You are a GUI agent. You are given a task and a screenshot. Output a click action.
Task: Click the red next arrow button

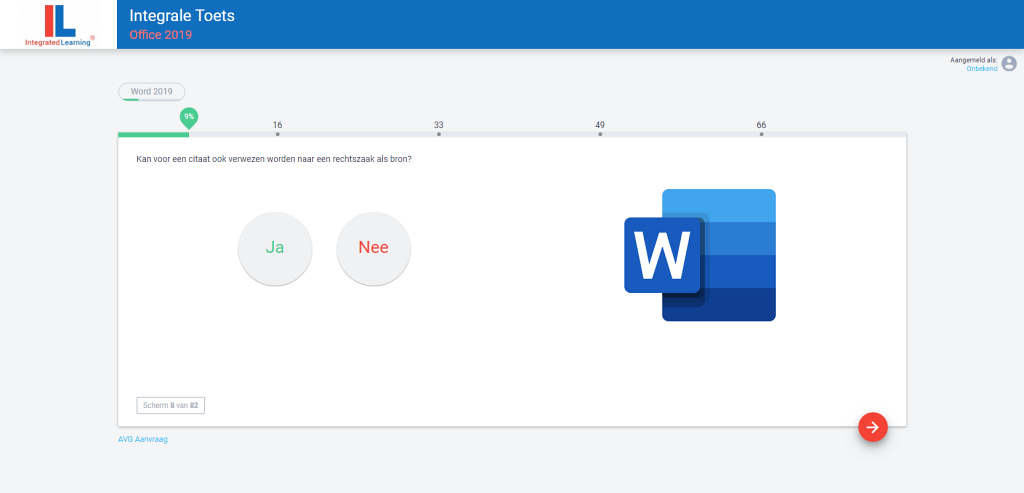click(x=872, y=427)
